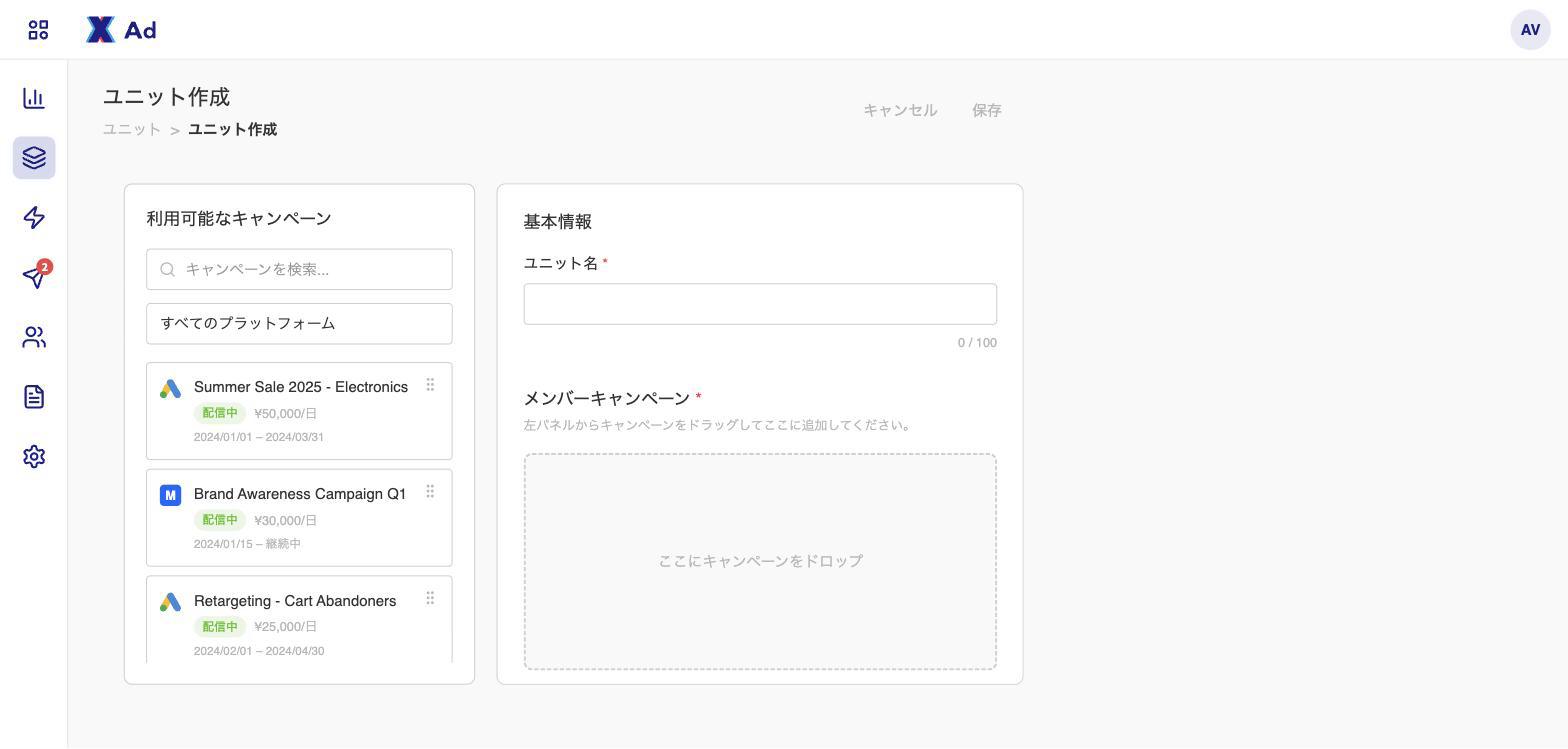
Task: Click the メンバーキャンペーン label
Action: [x=607, y=398]
